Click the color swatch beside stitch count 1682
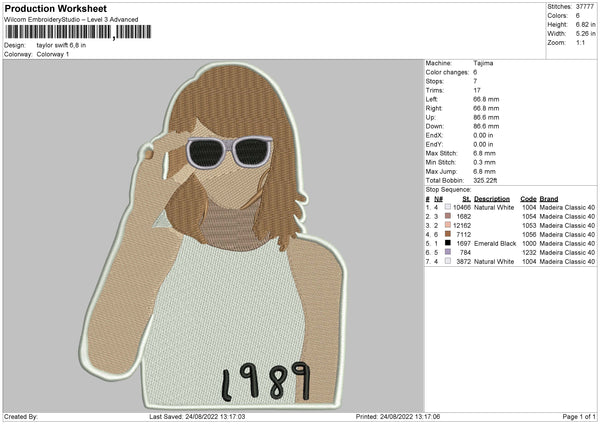This screenshot has height=424, width=600. click(448, 216)
